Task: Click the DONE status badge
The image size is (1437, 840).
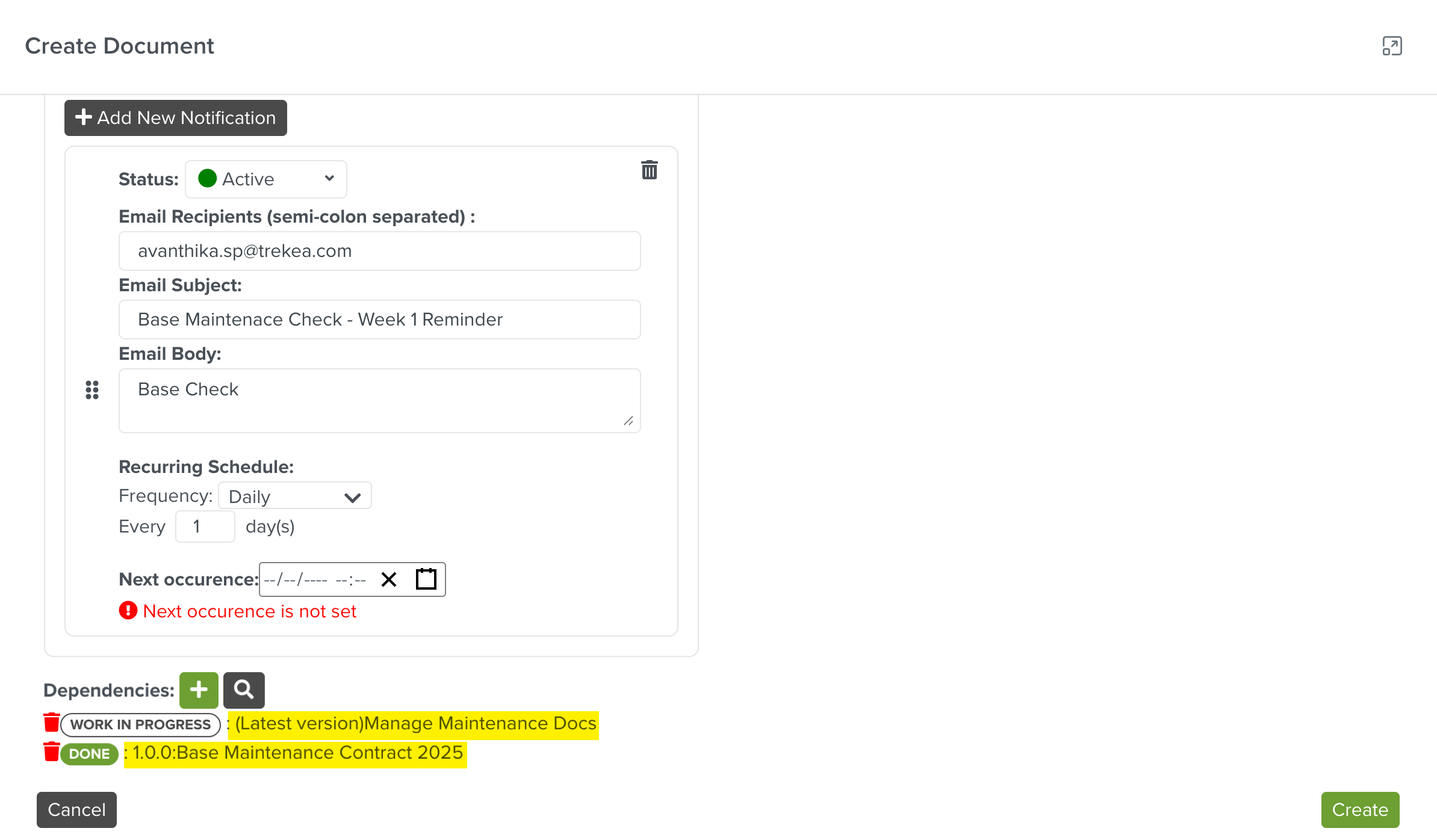Action: (x=90, y=754)
